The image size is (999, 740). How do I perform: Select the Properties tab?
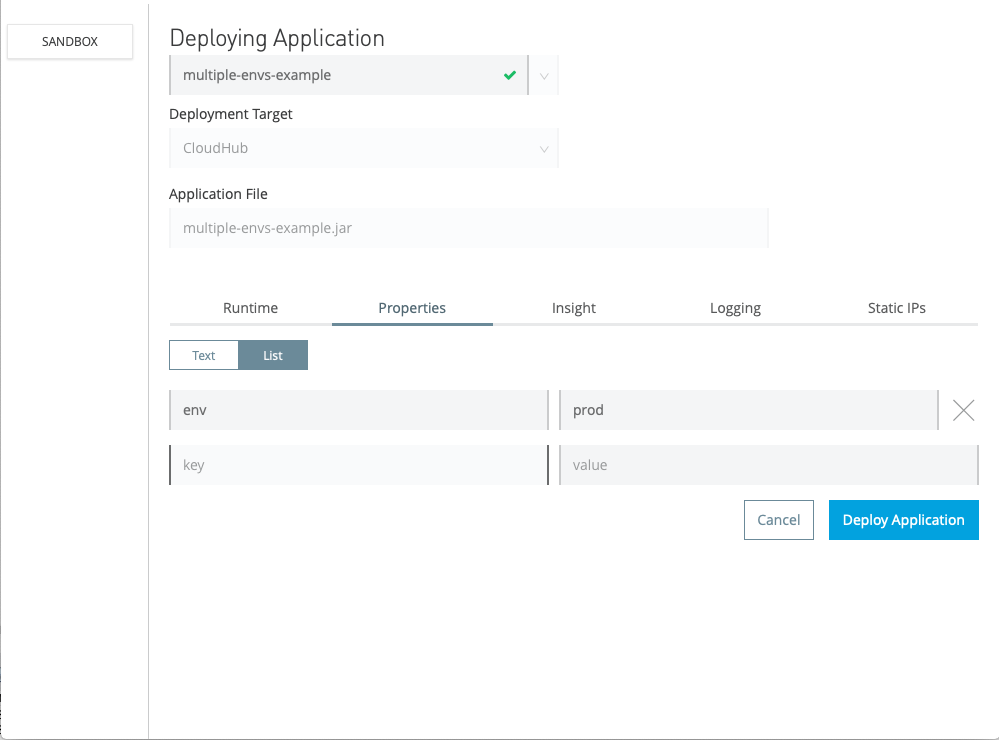(x=411, y=308)
